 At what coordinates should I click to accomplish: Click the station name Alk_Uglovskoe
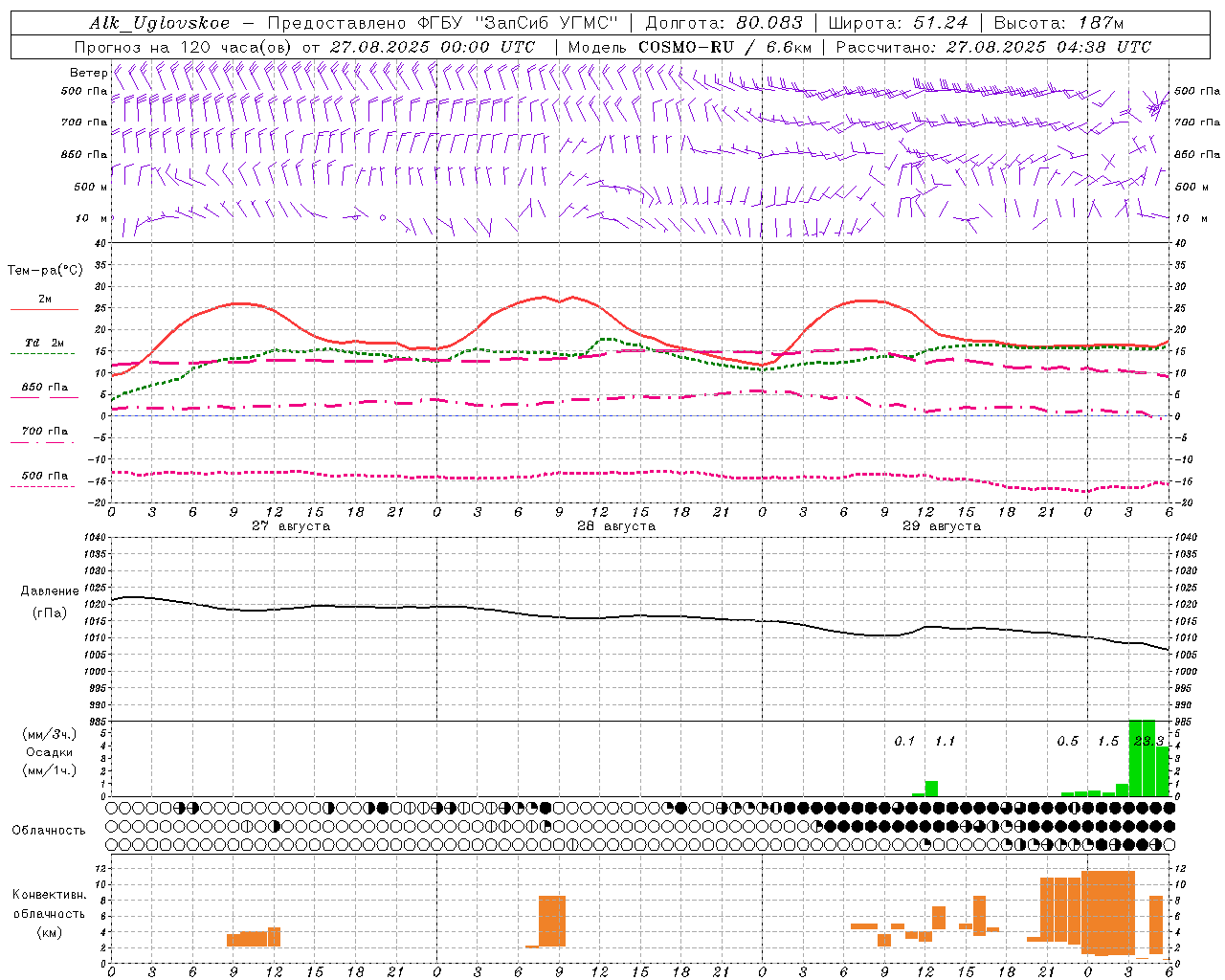coord(160,23)
